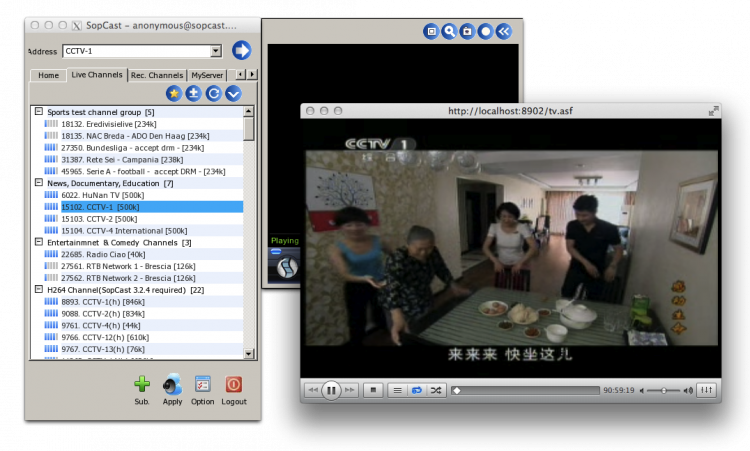Switch to the MyServer tab
The height and width of the screenshot is (451, 750).
pyautogui.click(x=207, y=75)
